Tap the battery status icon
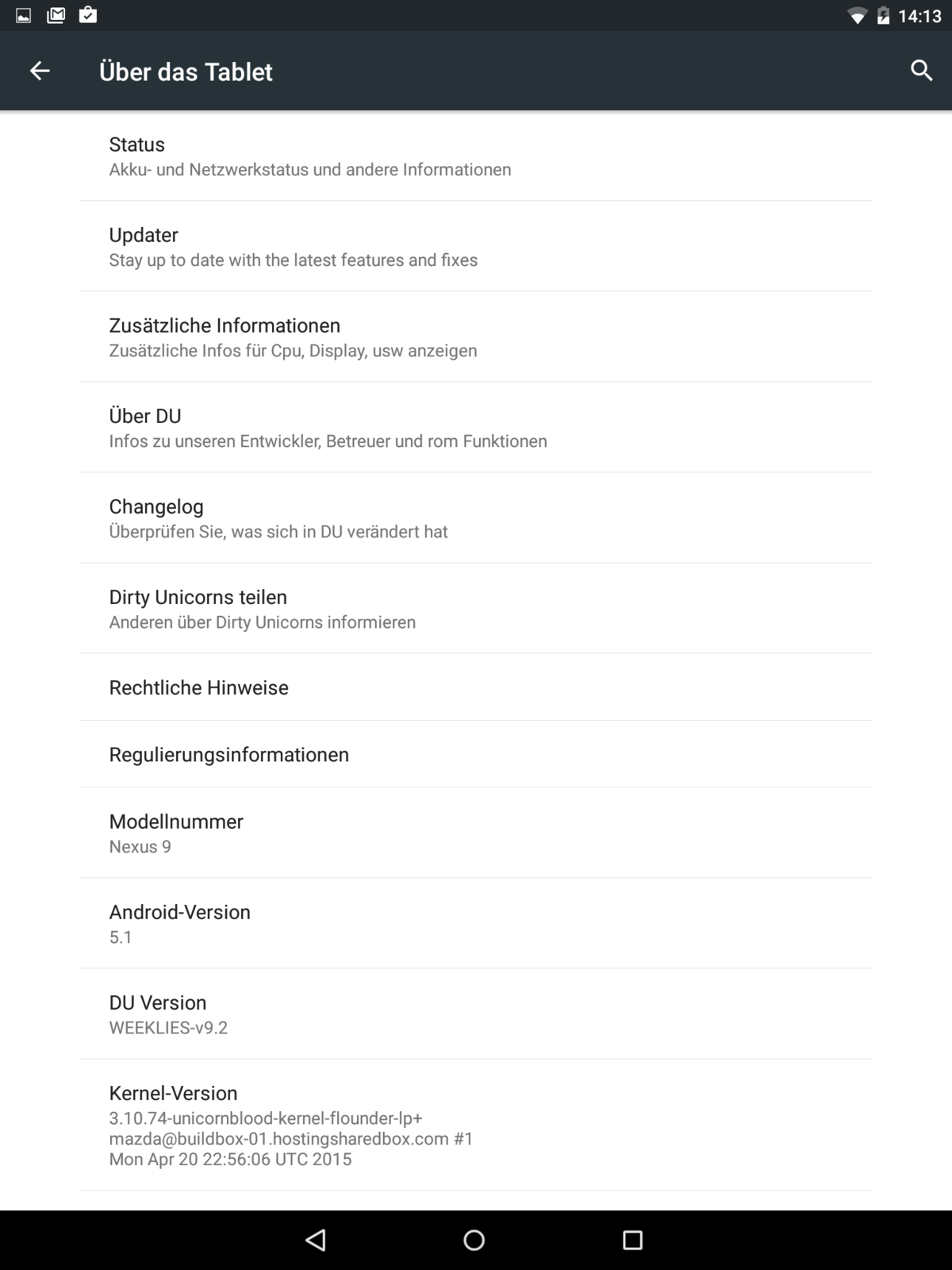 (883, 16)
